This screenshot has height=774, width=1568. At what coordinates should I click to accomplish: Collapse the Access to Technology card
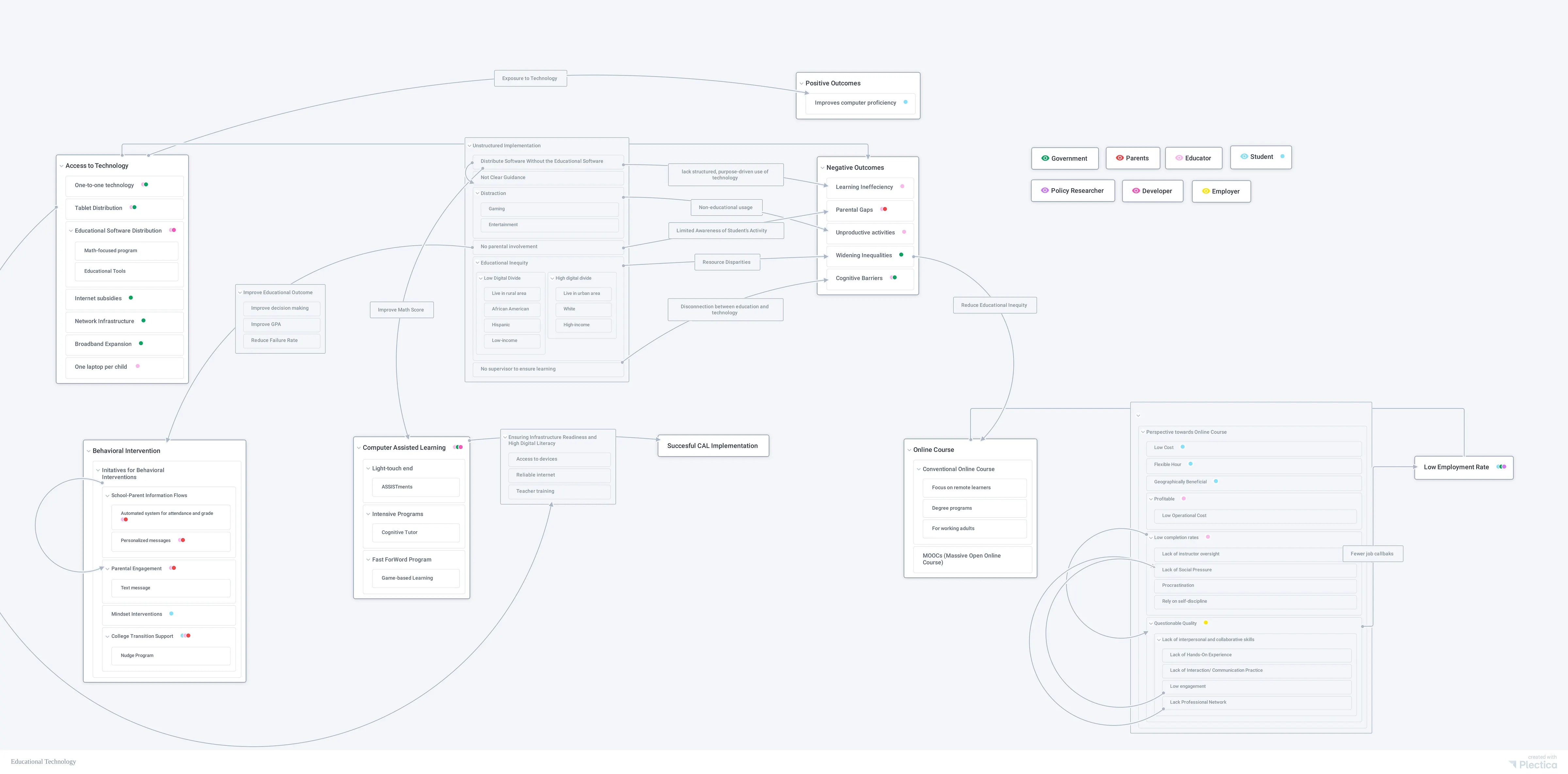61,166
